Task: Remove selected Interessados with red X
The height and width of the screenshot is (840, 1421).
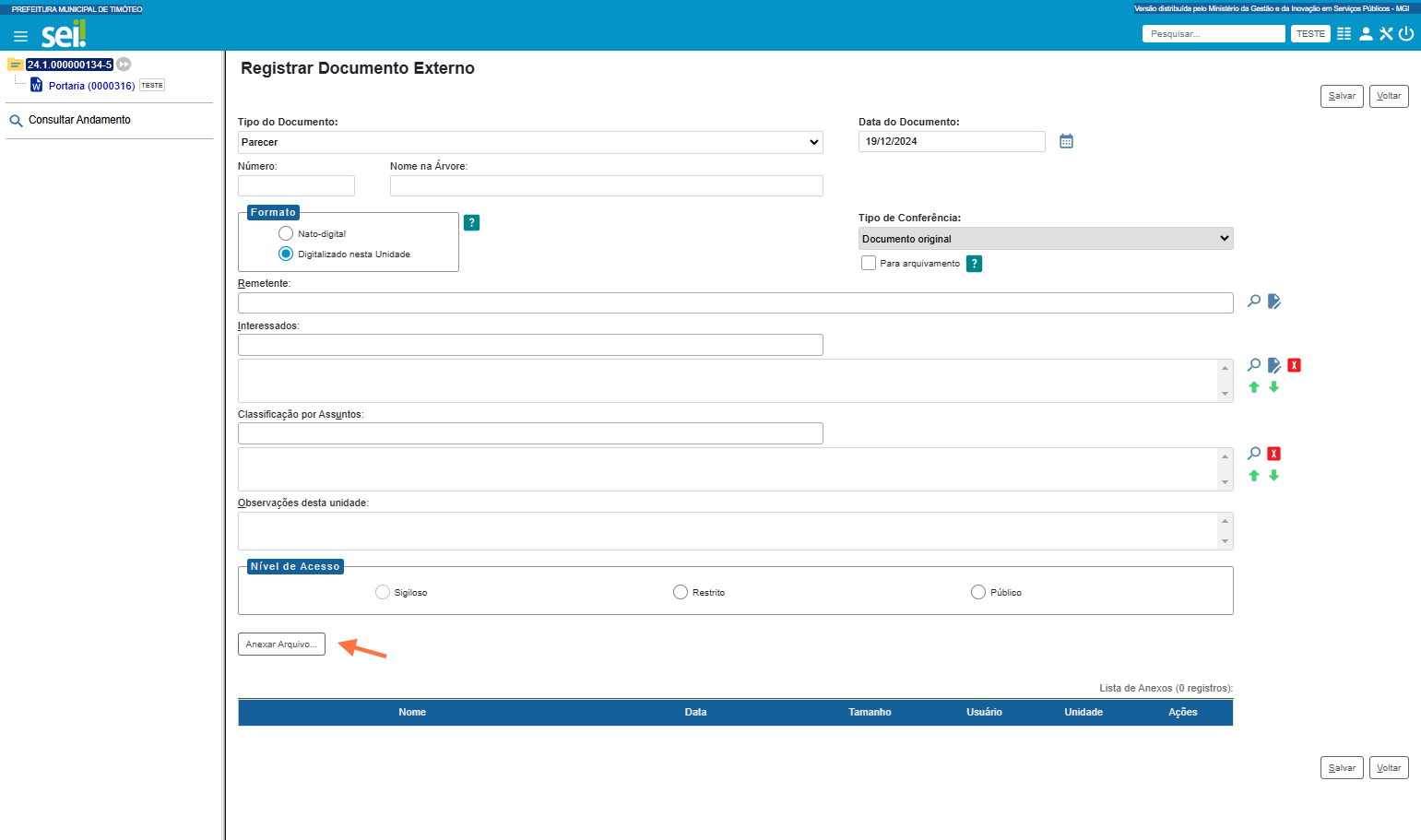Action: click(x=1294, y=365)
